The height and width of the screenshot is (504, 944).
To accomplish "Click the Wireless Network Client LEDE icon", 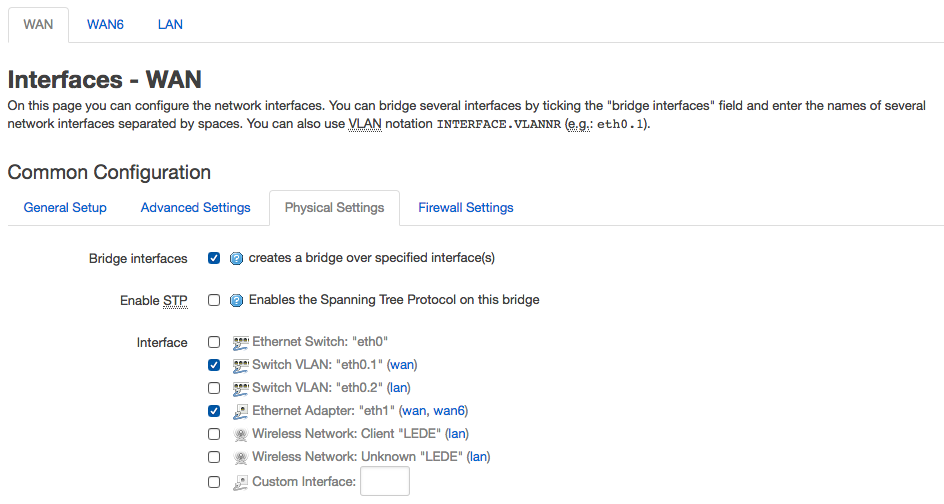I will click(241, 434).
